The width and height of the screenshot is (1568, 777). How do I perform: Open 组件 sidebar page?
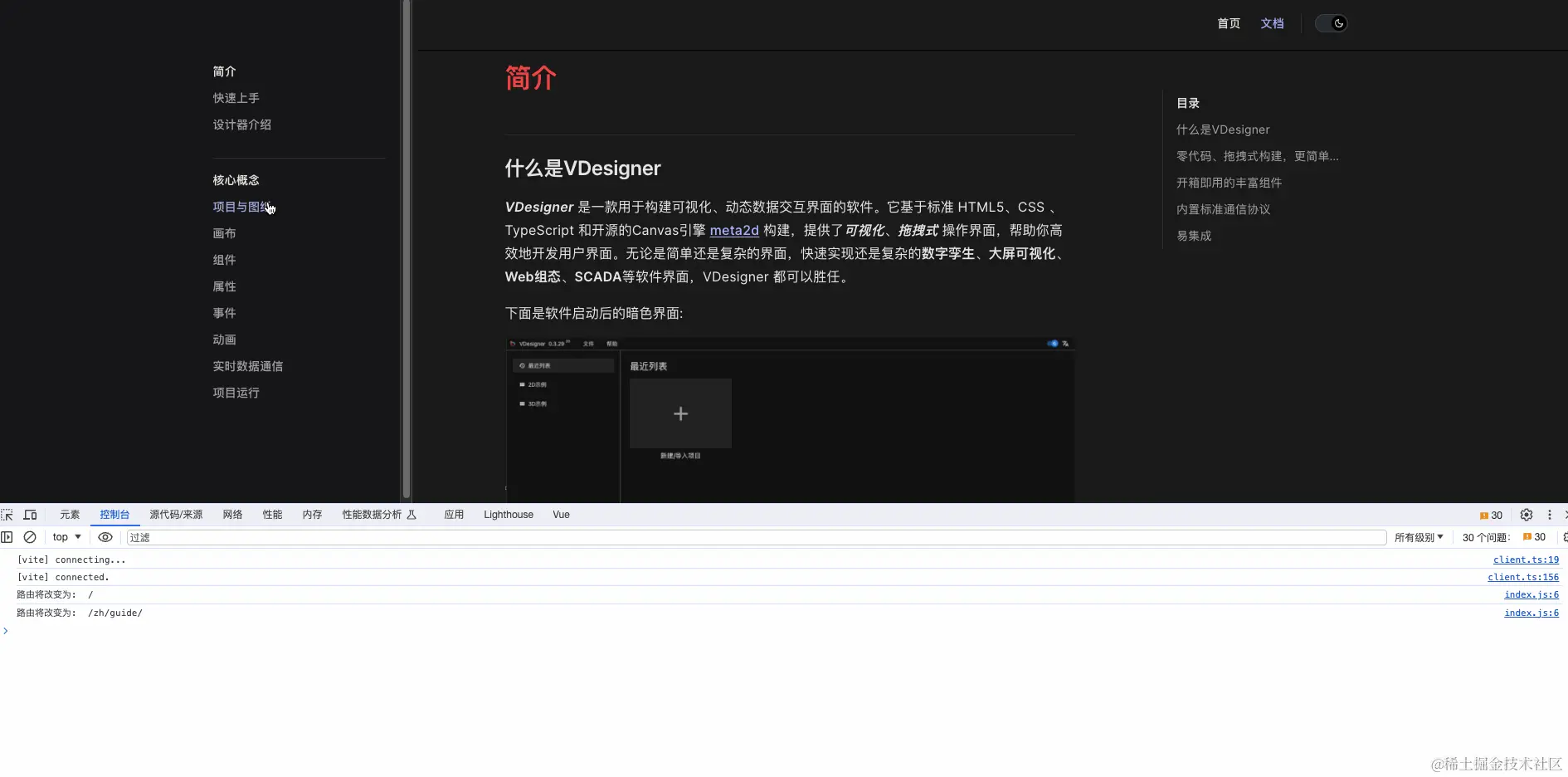point(224,260)
